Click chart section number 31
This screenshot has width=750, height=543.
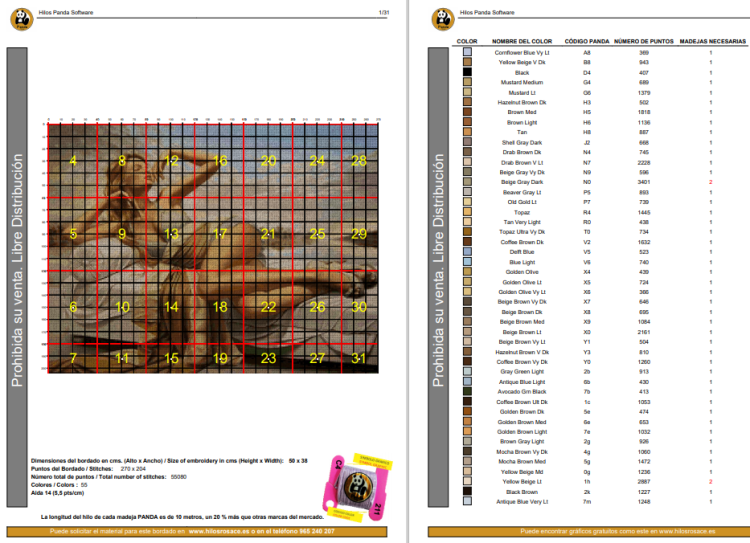pos(359,358)
